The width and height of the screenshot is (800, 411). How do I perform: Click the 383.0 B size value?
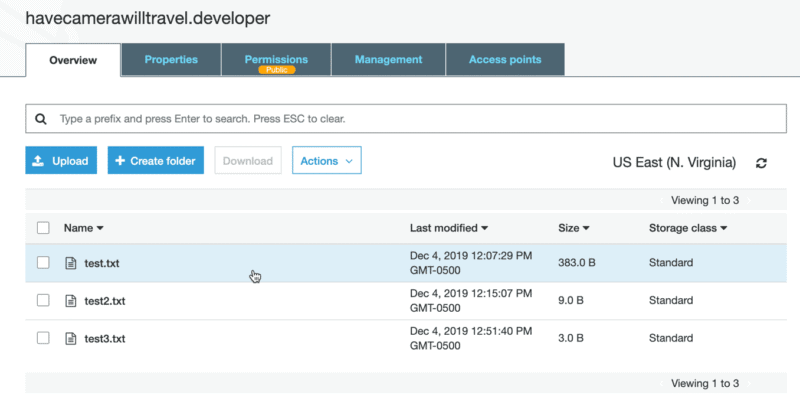point(577,263)
